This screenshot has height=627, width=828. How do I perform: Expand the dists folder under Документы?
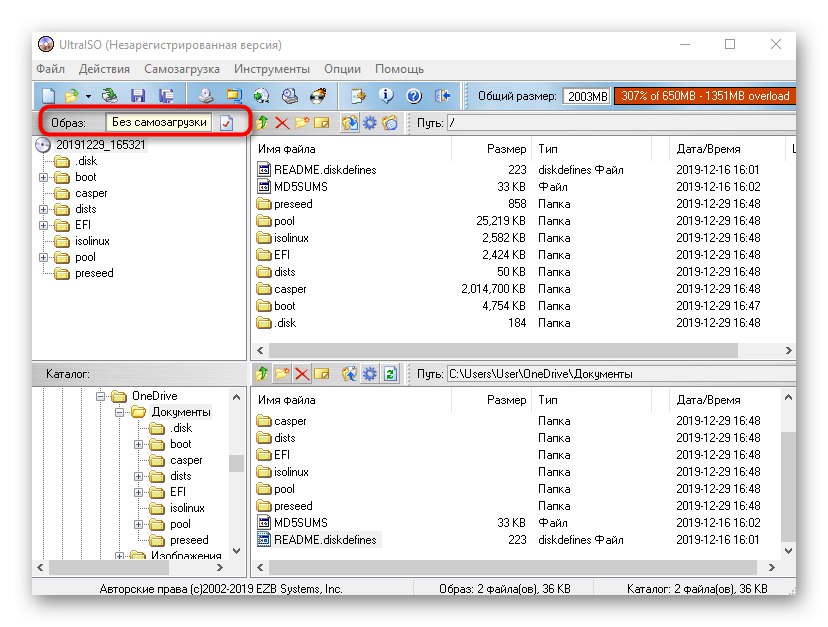click(139, 476)
